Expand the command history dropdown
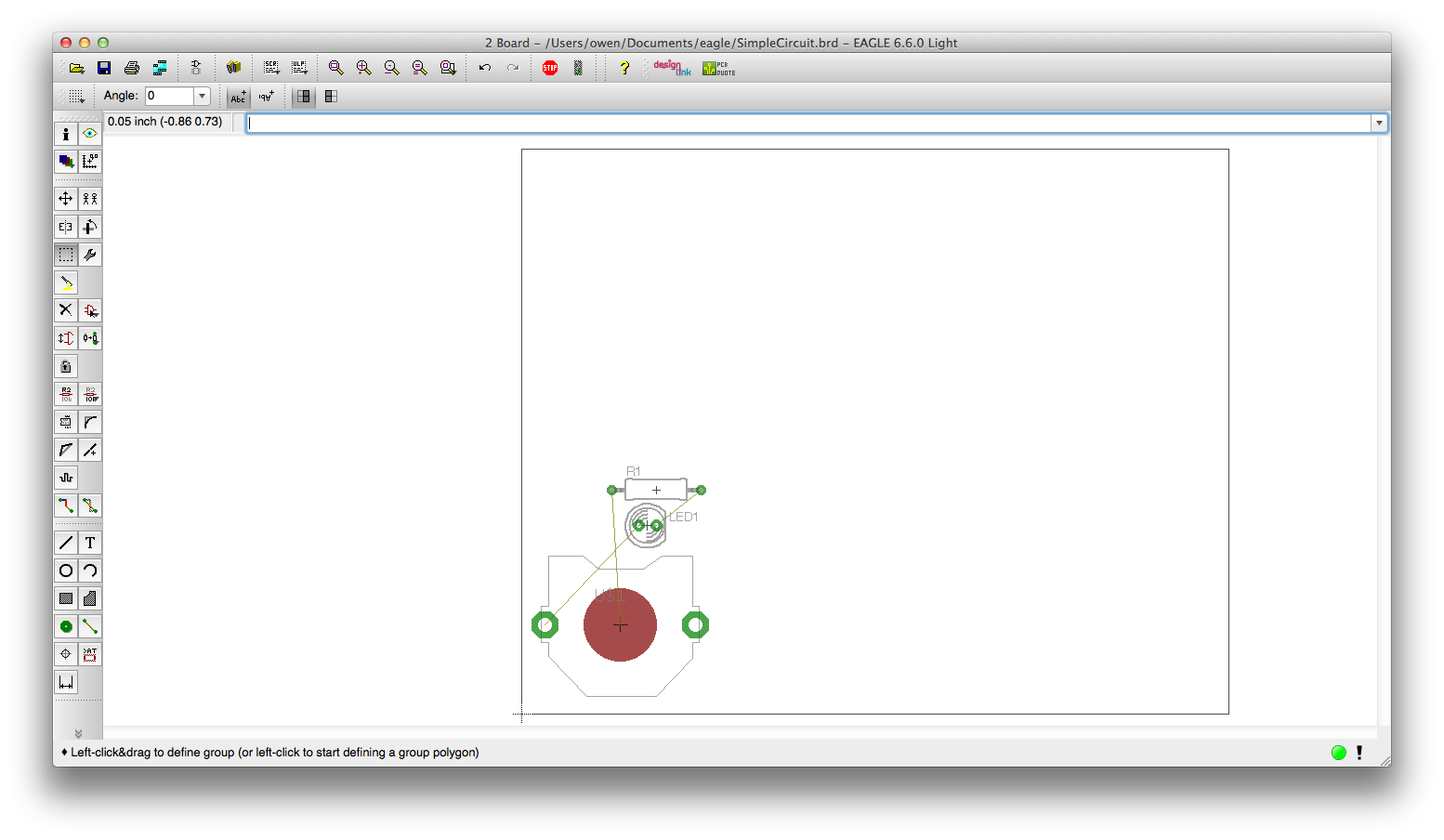Screen dimensions: 1444x840 click(1380, 123)
